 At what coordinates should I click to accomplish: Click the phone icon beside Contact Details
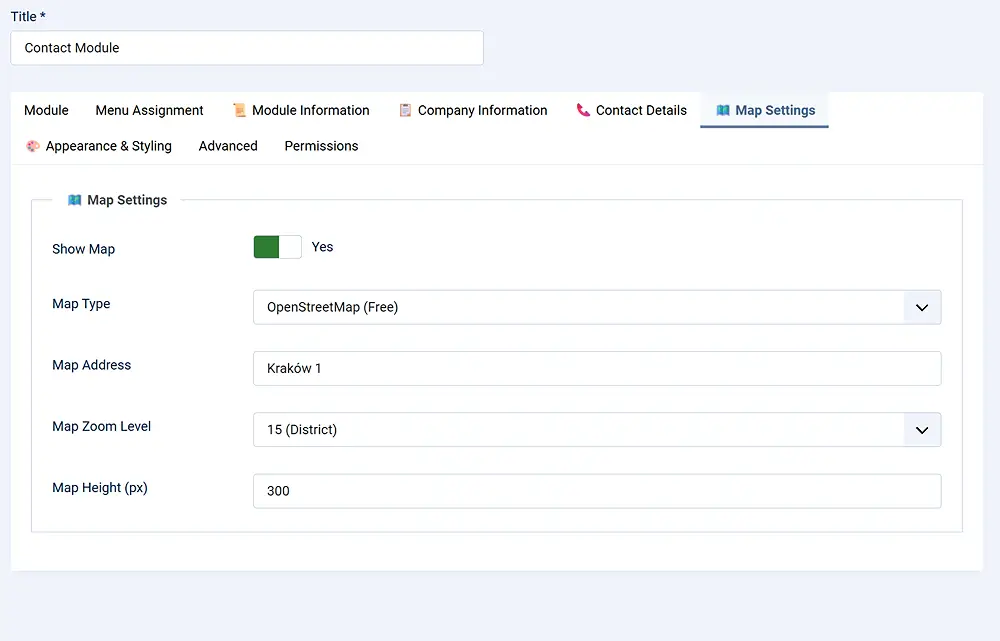point(583,111)
